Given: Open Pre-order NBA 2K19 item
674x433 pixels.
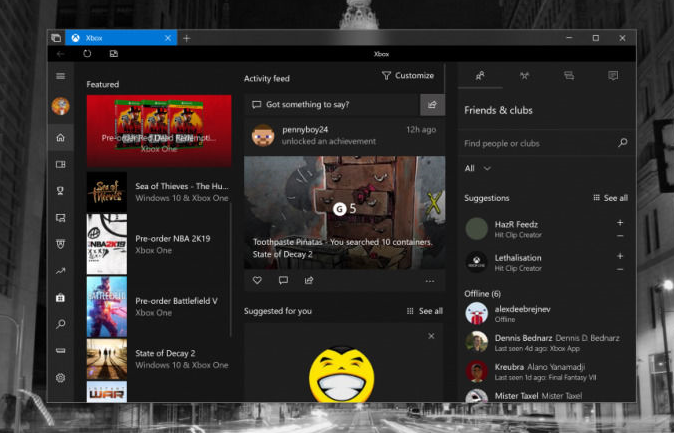Looking at the screenshot, I should [159, 244].
